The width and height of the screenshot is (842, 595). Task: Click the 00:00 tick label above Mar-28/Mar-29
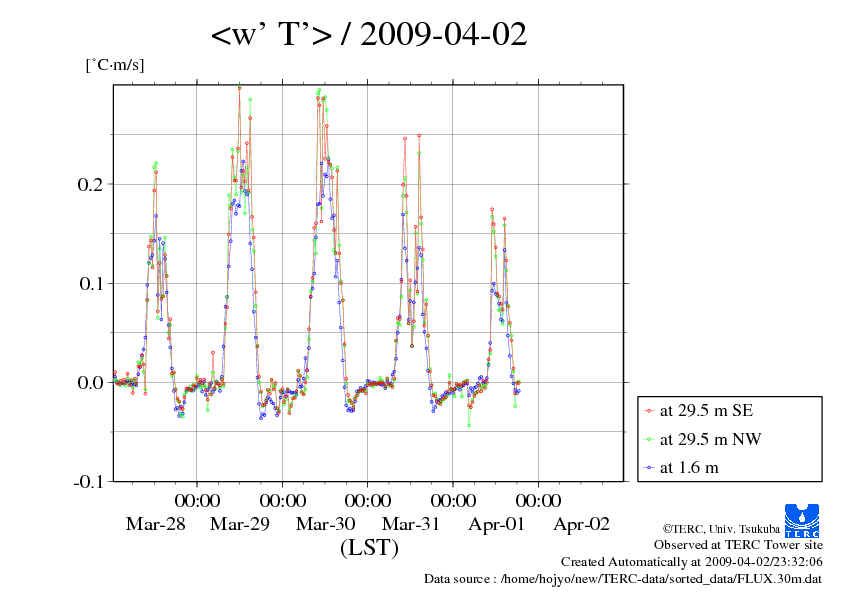[x=197, y=500]
